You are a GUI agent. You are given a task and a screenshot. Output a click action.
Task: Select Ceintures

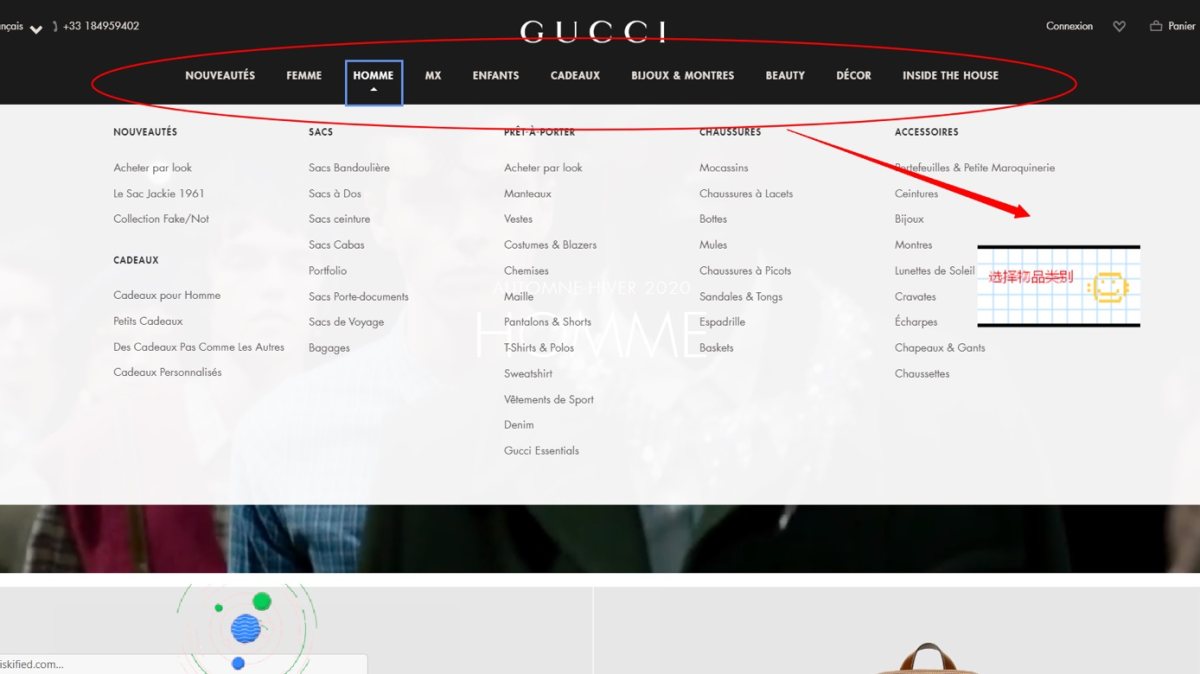(916, 193)
